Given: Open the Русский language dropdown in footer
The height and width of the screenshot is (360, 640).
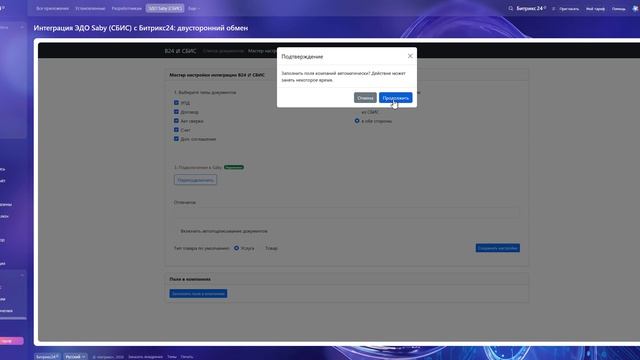Looking at the screenshot, I should pyautogui.click(x=76, y=356).
